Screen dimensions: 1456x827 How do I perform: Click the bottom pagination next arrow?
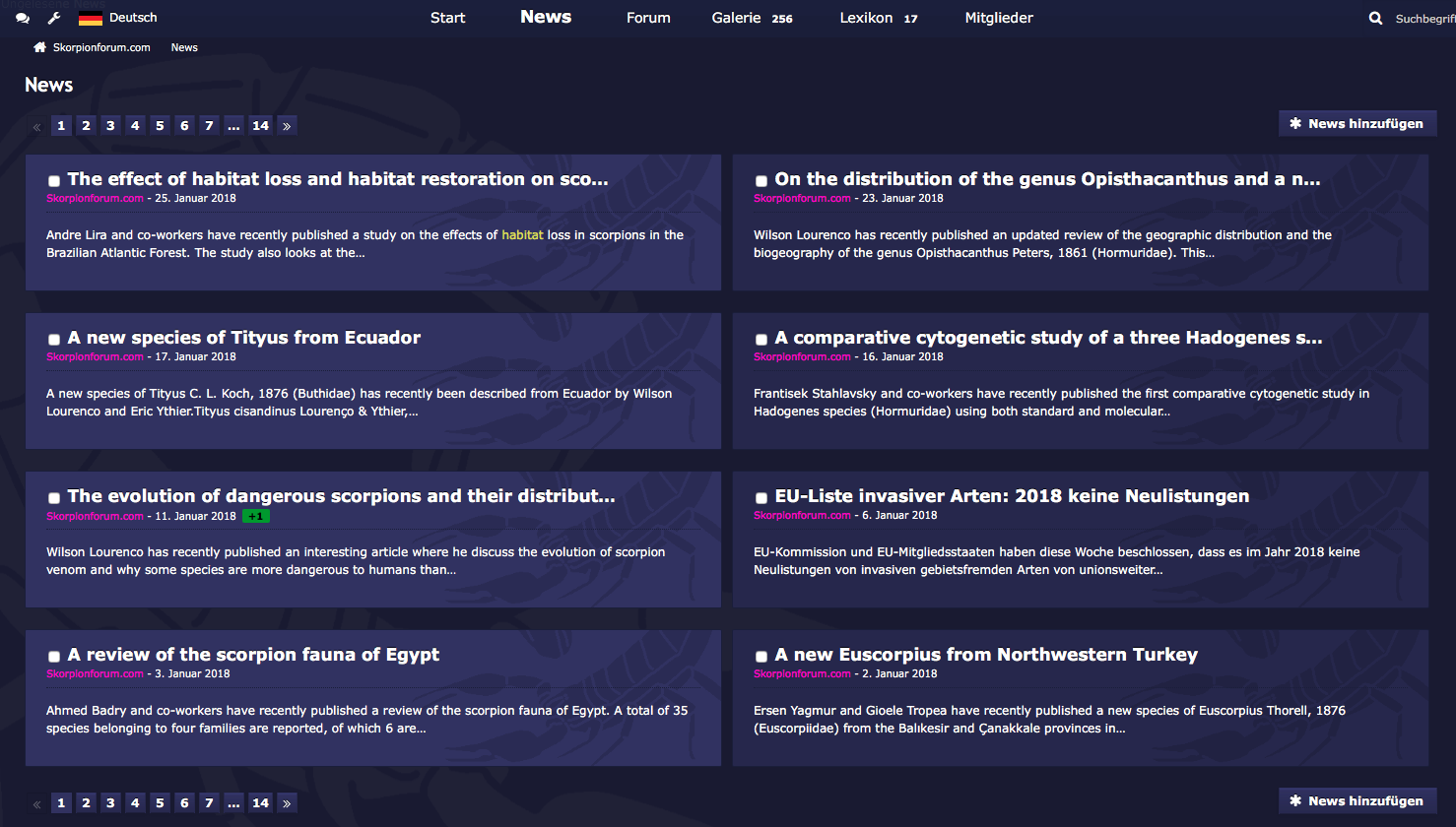287,803
